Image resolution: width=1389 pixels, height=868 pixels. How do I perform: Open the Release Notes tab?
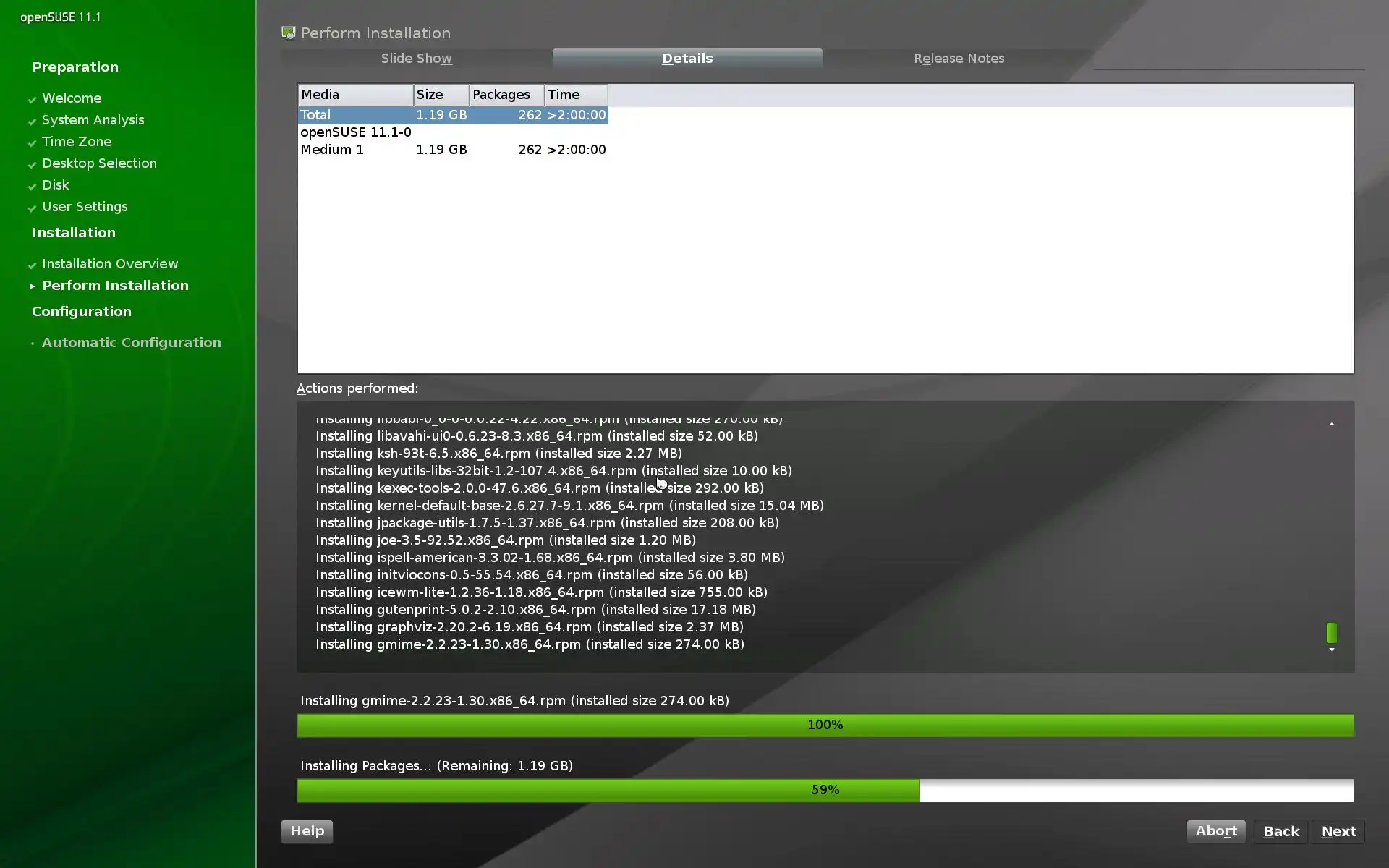[959, 59]
